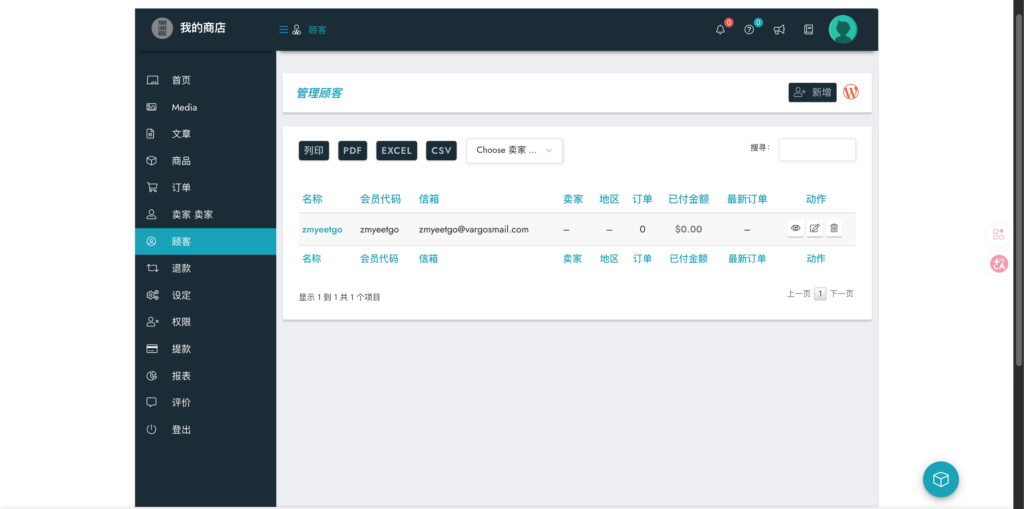Screen dimensions: 1024x509
Task: Toggle the sidebar hamburger menu icon
Action: point(283,29)
